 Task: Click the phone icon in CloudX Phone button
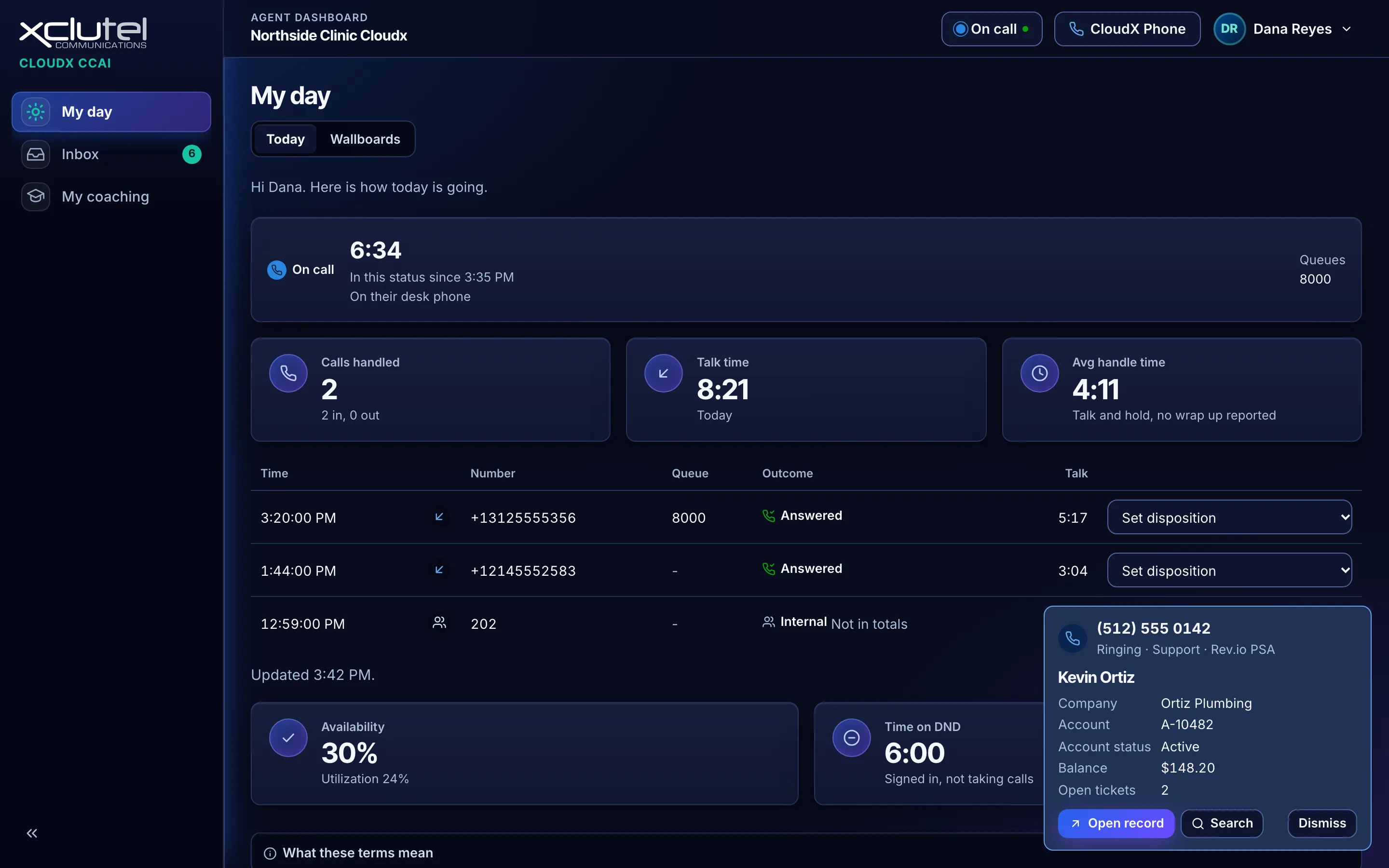(x=1076, y=29)
